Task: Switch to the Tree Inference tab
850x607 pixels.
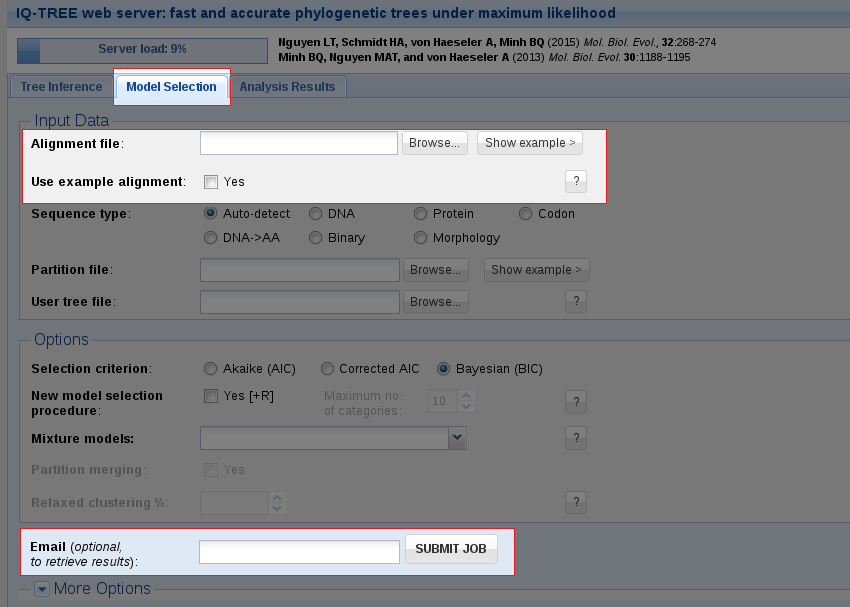Action: (61, 87)
